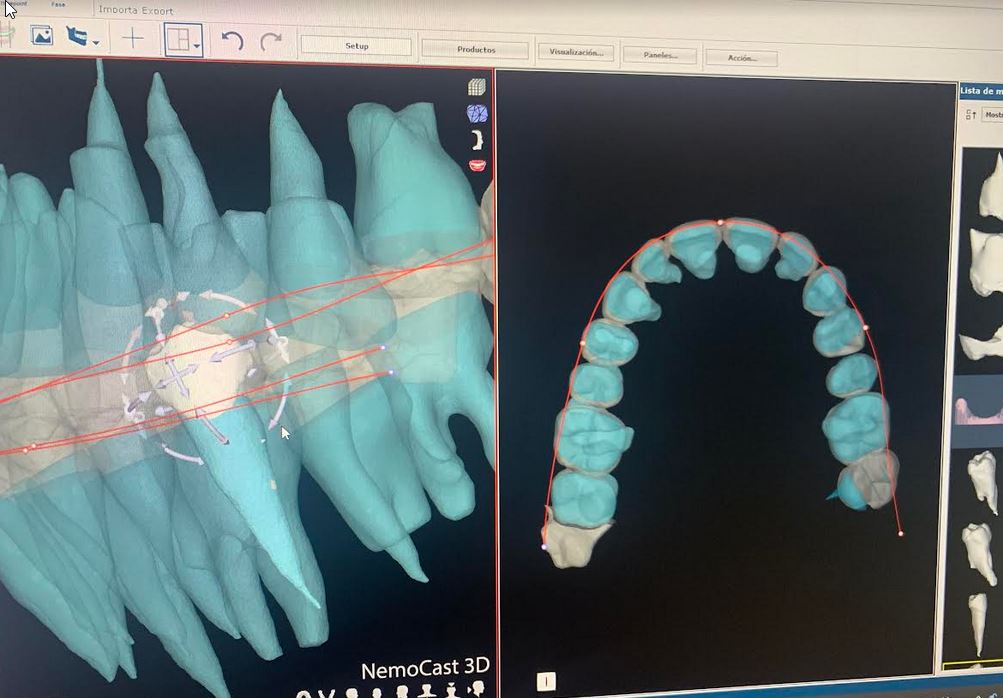Viewport: 1003px width, 698px height.
Task: Select the profile head view with arrow
Action: 477,689
